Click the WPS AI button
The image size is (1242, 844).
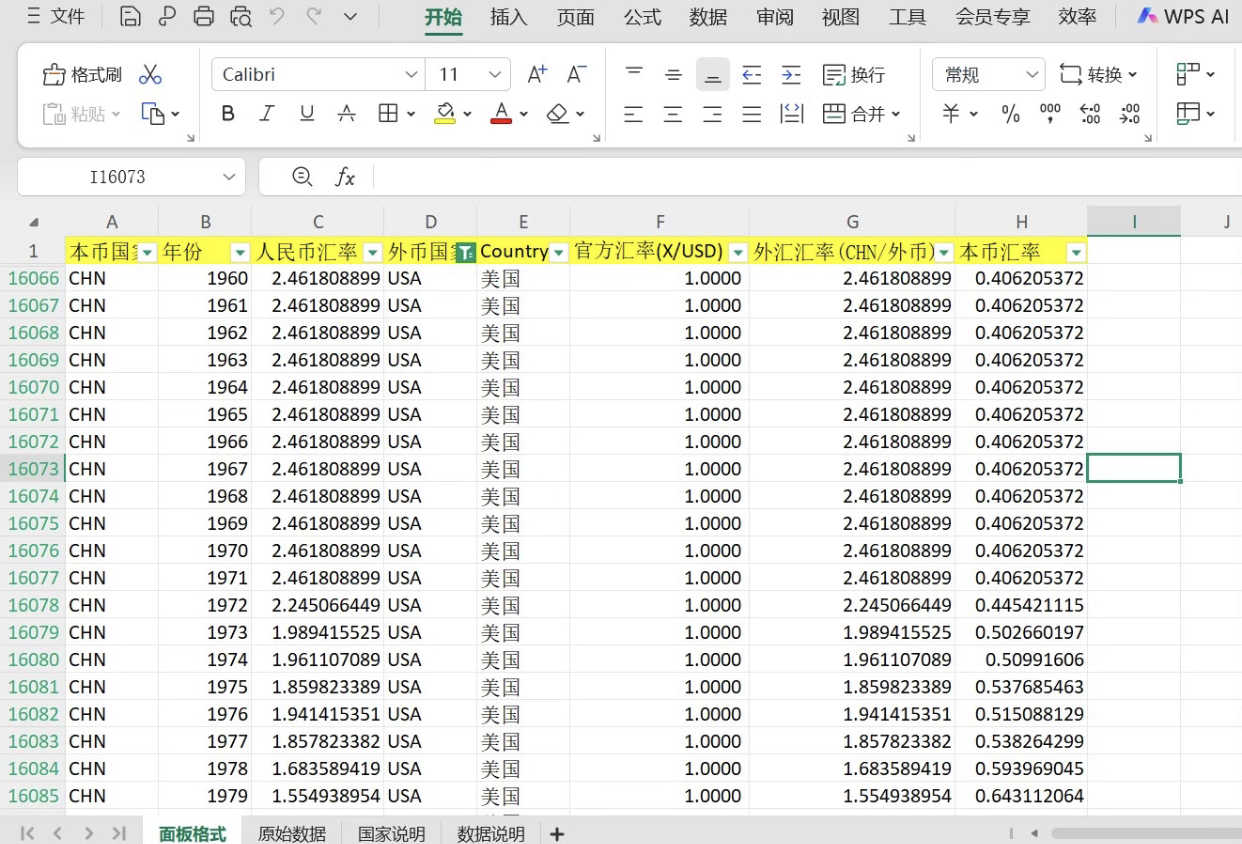point(1181,16)
